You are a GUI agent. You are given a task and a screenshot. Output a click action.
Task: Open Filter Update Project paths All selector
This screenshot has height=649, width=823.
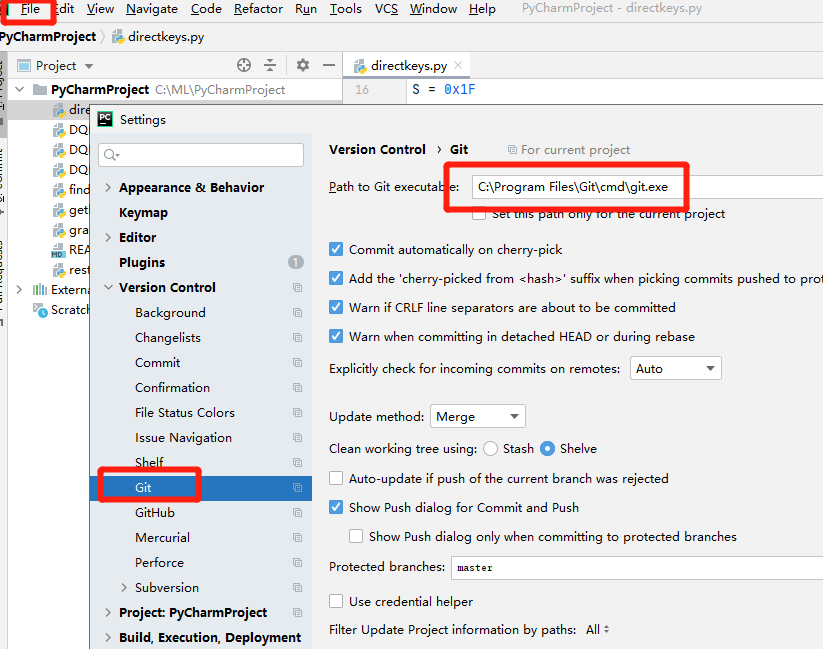[597, 629]
